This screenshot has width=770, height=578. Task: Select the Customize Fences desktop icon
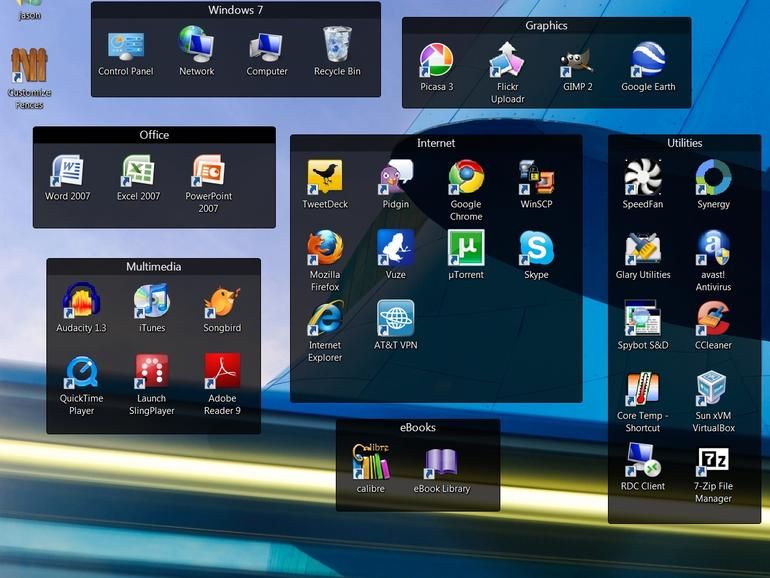tap(29, 67)
